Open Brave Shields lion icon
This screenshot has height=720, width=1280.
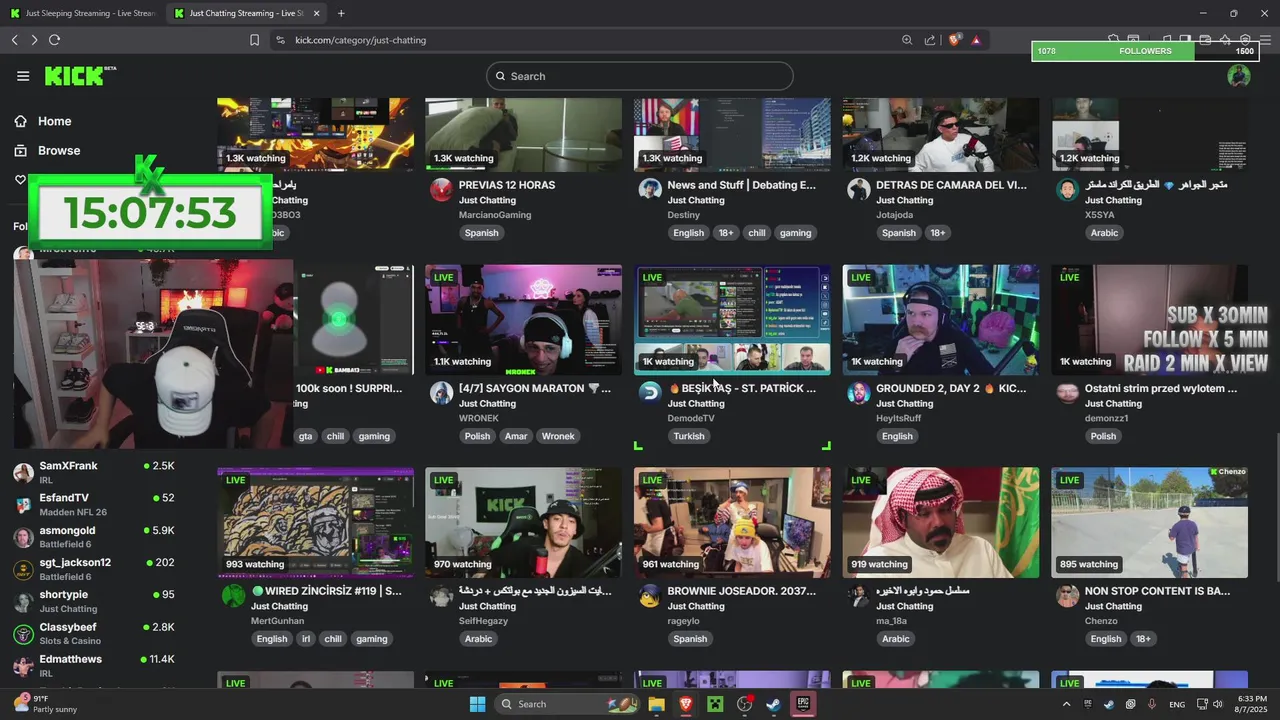point(955,40)
